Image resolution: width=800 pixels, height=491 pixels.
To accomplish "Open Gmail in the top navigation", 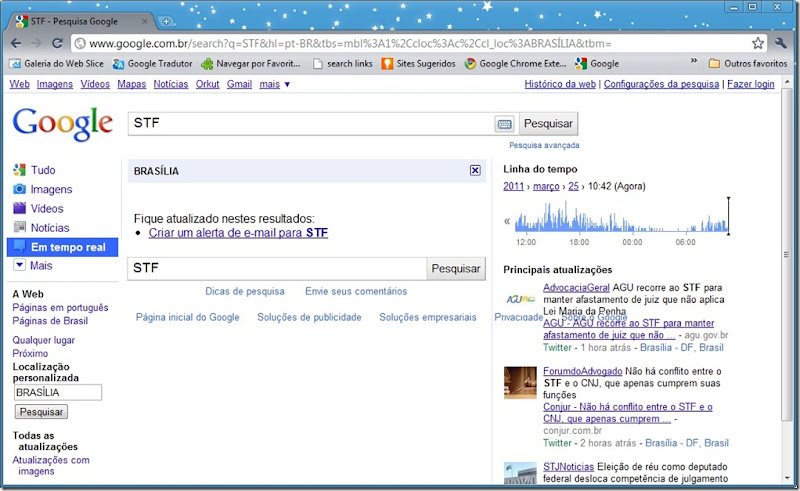I will click(x=239, y=84).
